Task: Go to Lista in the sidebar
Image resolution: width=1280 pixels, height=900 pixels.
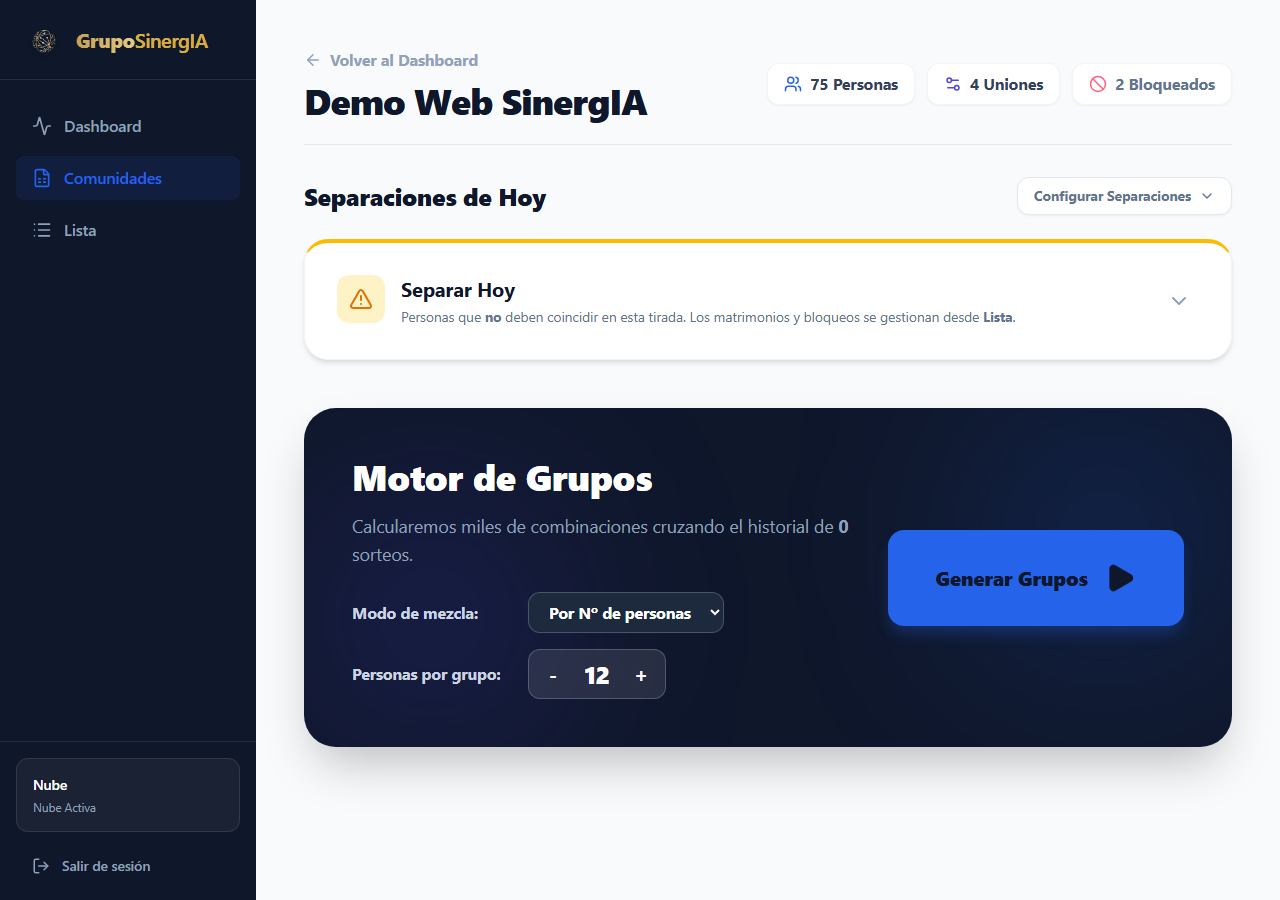Action: (x=128, y=230)
